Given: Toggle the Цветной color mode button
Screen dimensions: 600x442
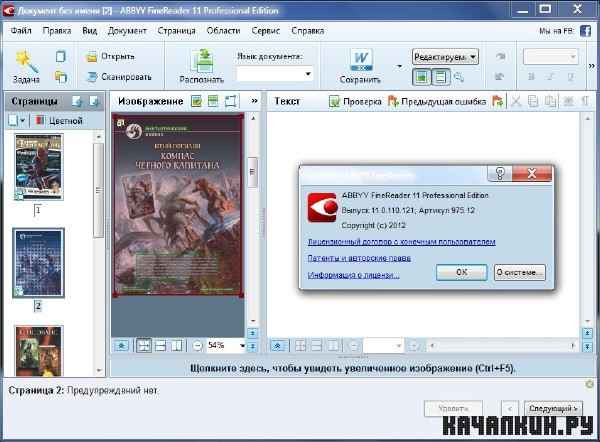Looking at the screenshot, I should (59, 121).
